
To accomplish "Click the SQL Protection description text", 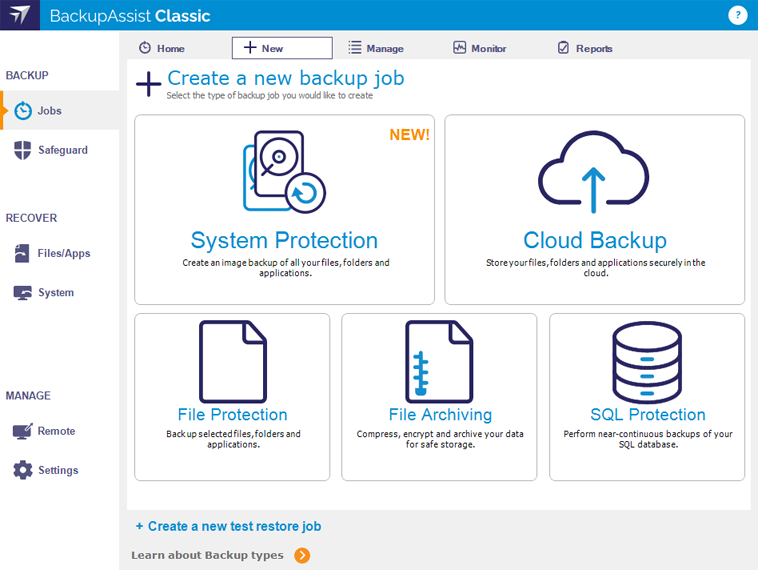I will click(648, 439).
